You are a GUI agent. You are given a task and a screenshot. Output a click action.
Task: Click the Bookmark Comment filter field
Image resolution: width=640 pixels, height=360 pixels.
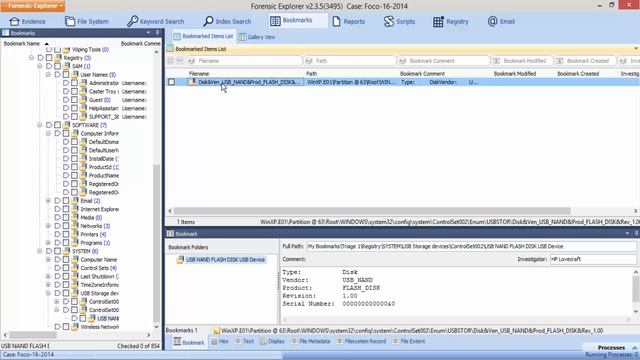tap(444, 61)
